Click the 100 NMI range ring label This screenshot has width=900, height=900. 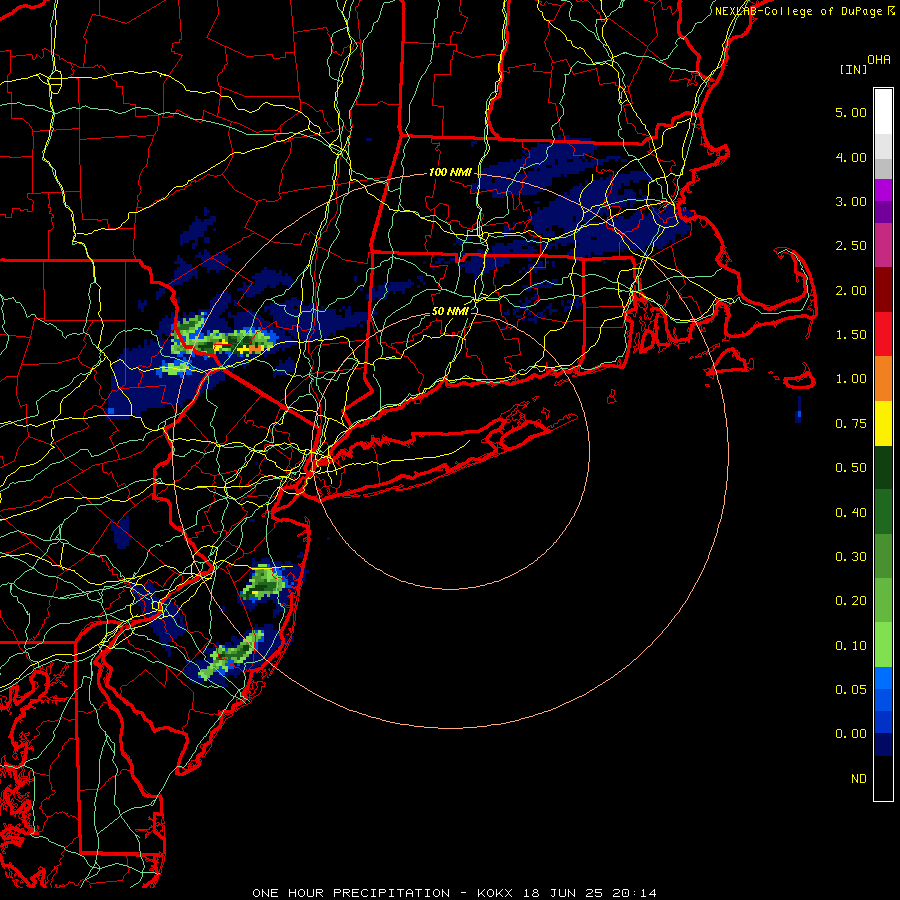click(451, 172)
